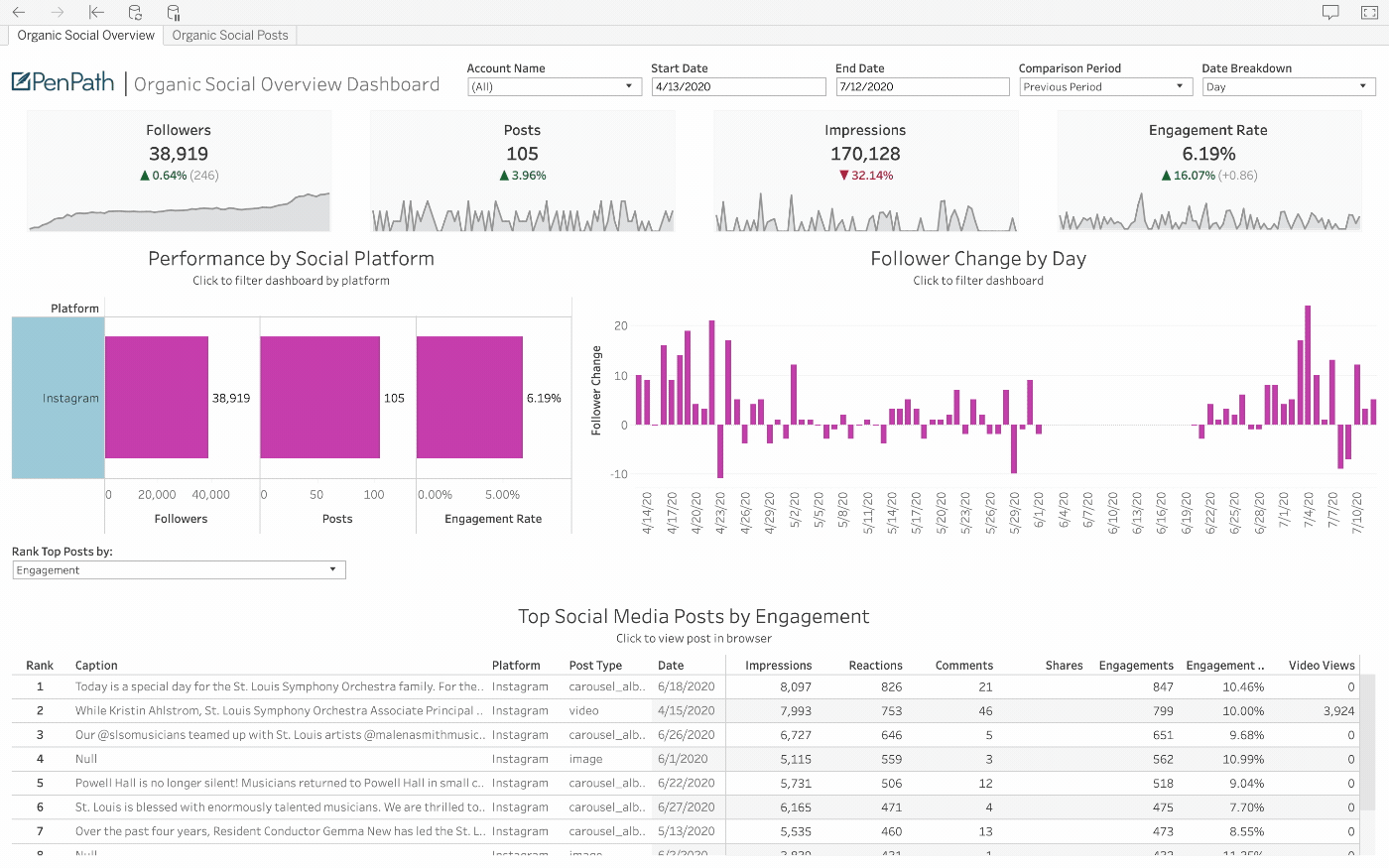Click the Date column header
Viewport: 1389px width, 868px height.
pyautogui.click(x=671, y=666)
